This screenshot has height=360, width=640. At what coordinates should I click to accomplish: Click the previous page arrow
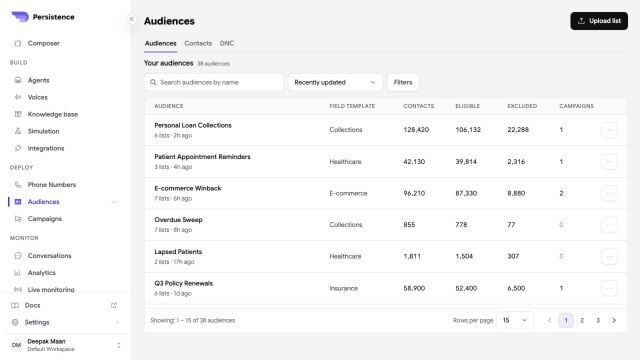click(549, 320)
